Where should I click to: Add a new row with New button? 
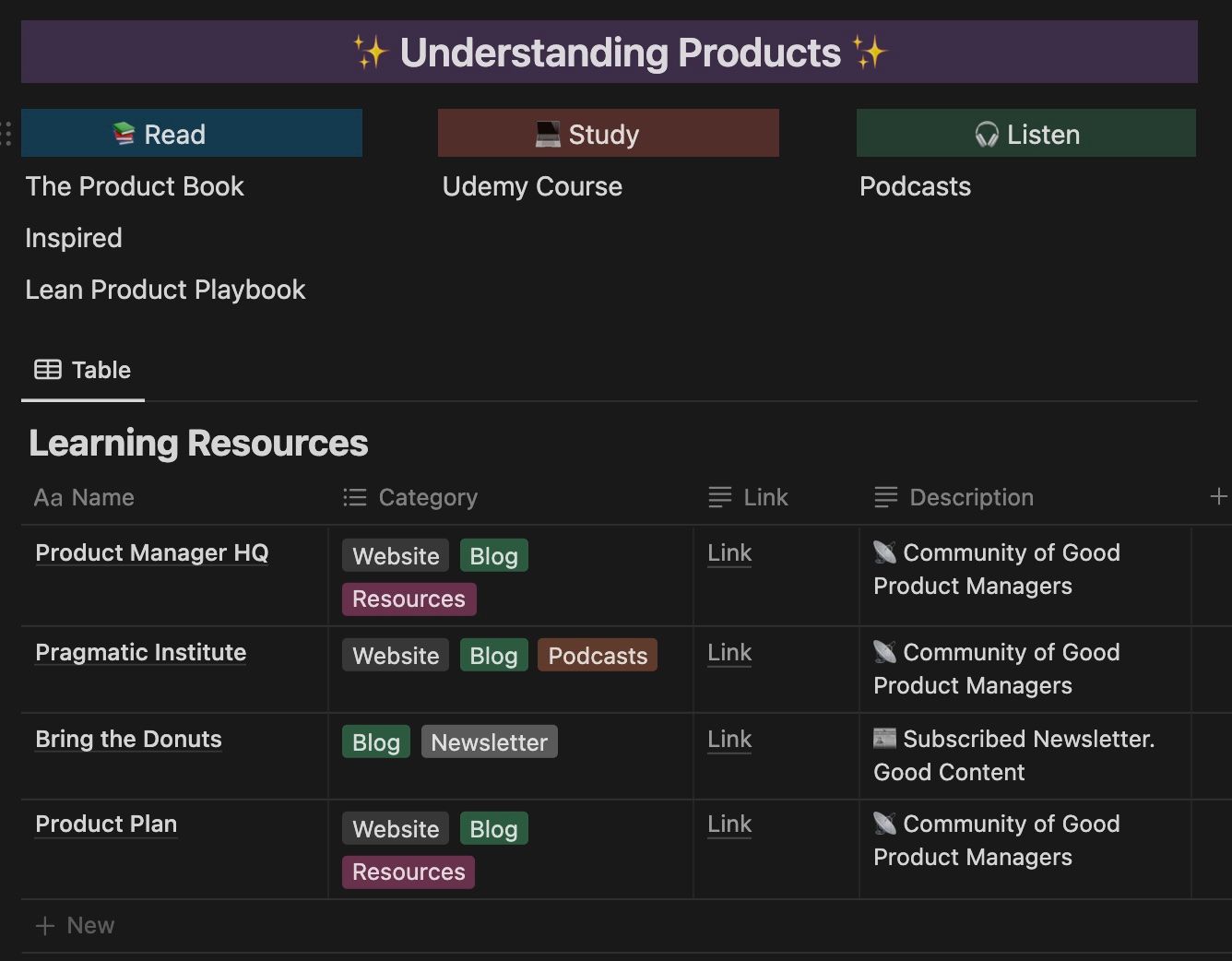(x=75, y=925)
